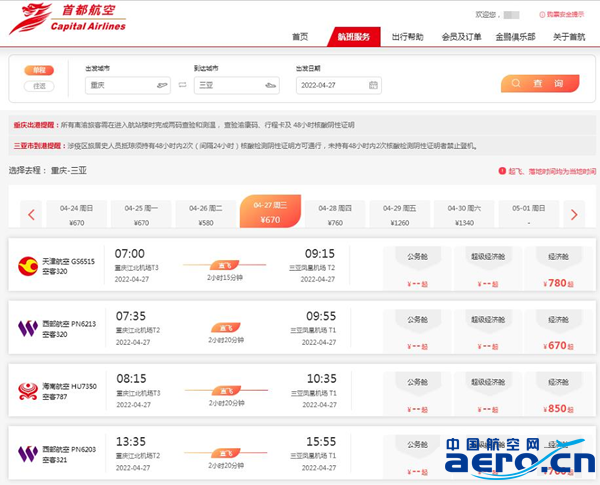Swap departure and arrival cities icon
Viewport: 600px width, 485px height.
point(183,85)
